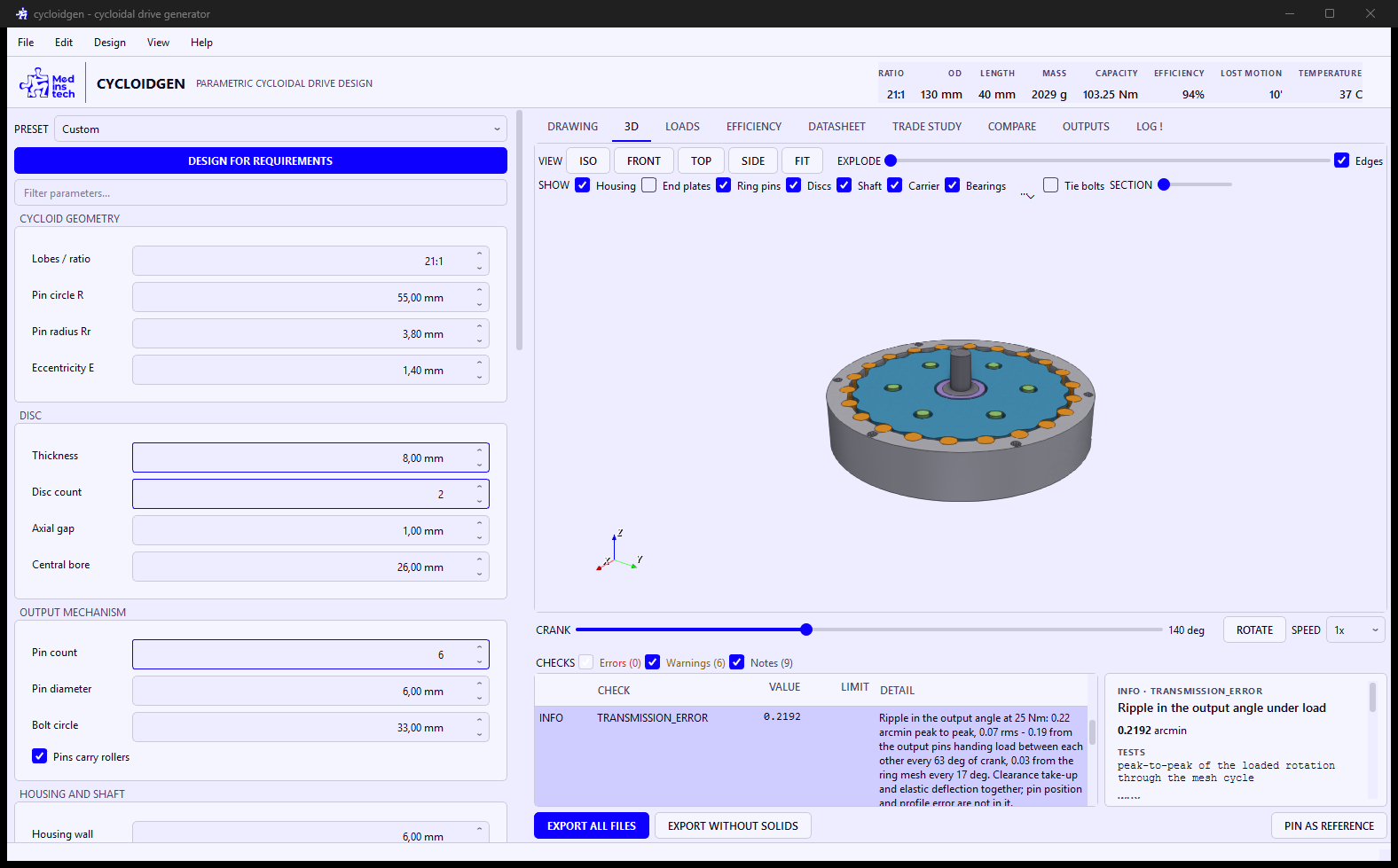Click DESIGN FOR REQUIREMENTS button
Viewport: 1398px width, 868px height.
click(261, 160)
